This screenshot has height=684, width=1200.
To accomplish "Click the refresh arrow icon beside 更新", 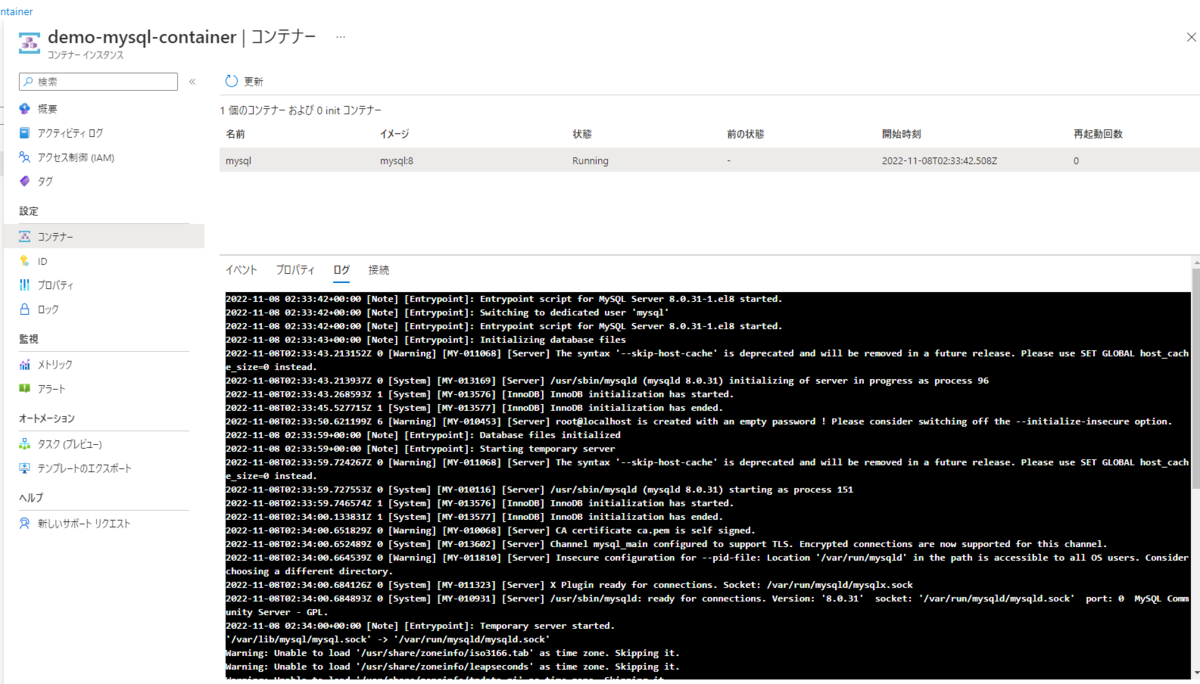I will point(232,81).
